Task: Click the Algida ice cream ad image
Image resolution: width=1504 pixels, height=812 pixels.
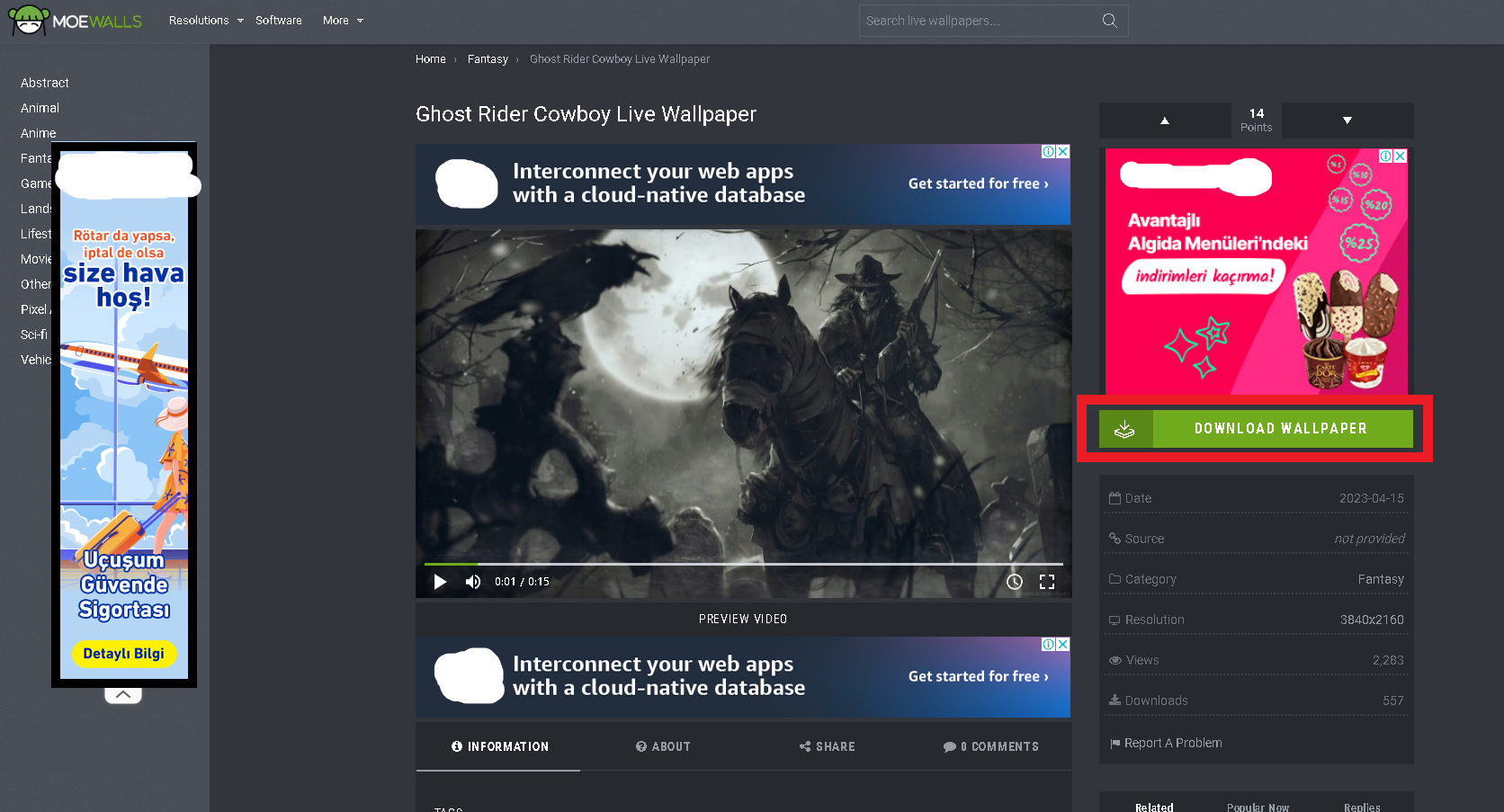Action: pos(1257,272)
